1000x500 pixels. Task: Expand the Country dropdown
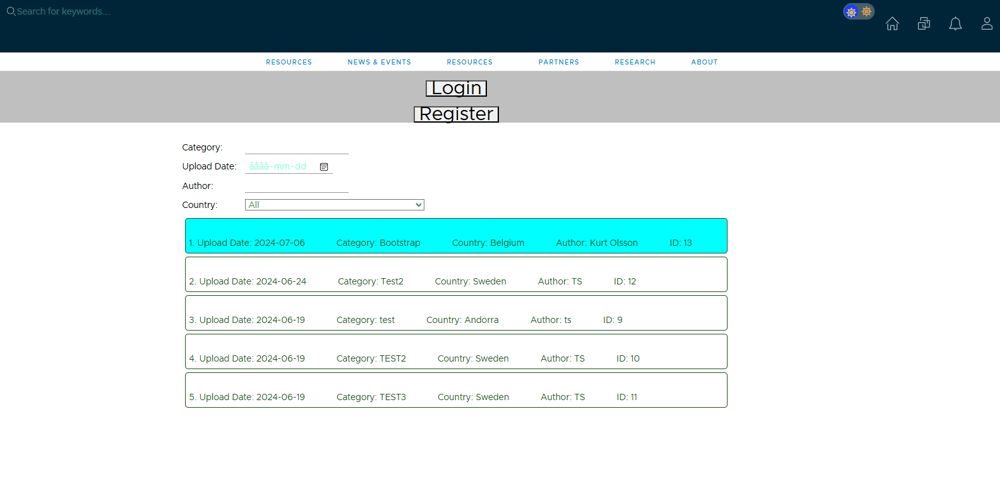coord(334,205)
